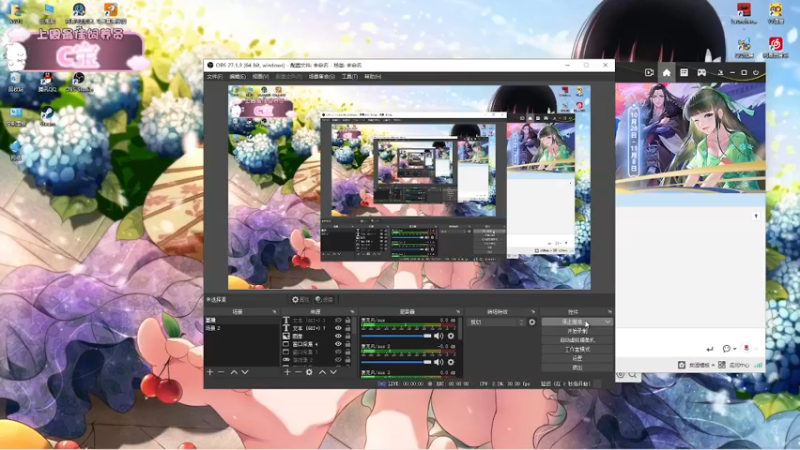Open the scene transition settings gear
Image resolution: width=800 pixels, height=450 pixels.
(532, 322)
